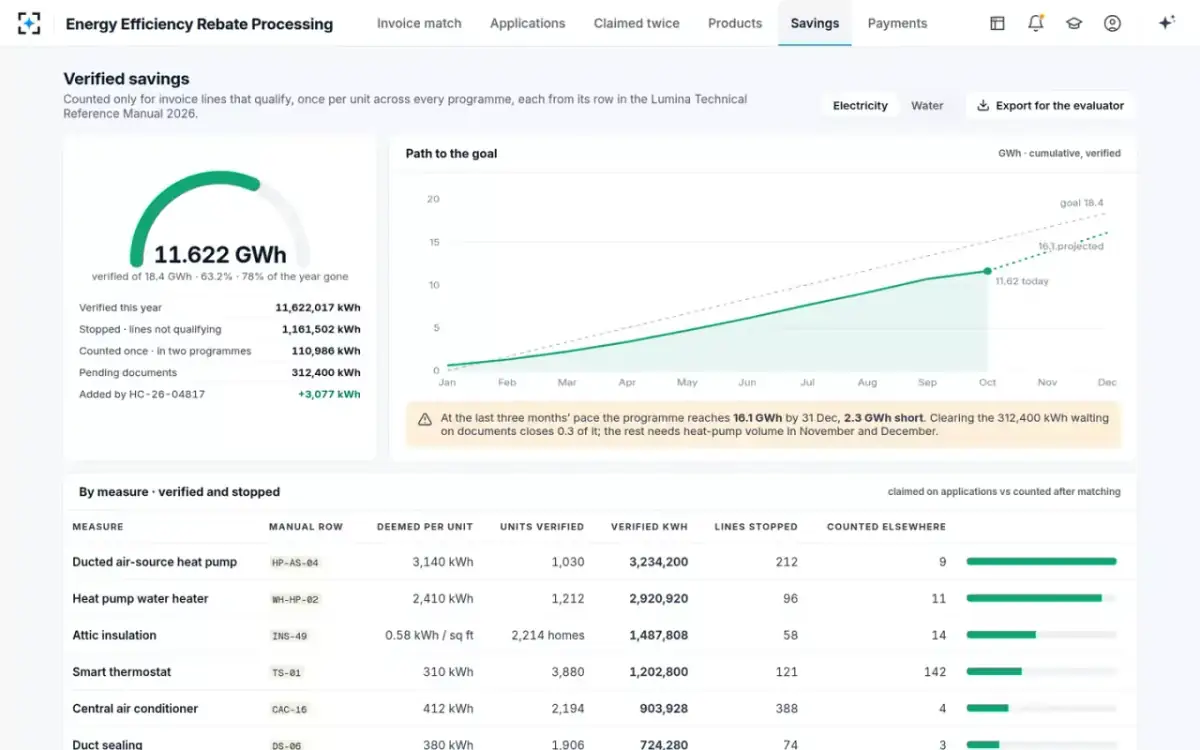Switch savings view to Electricity
Viewport: 1200px width, 750px height.
pos(860,105)
